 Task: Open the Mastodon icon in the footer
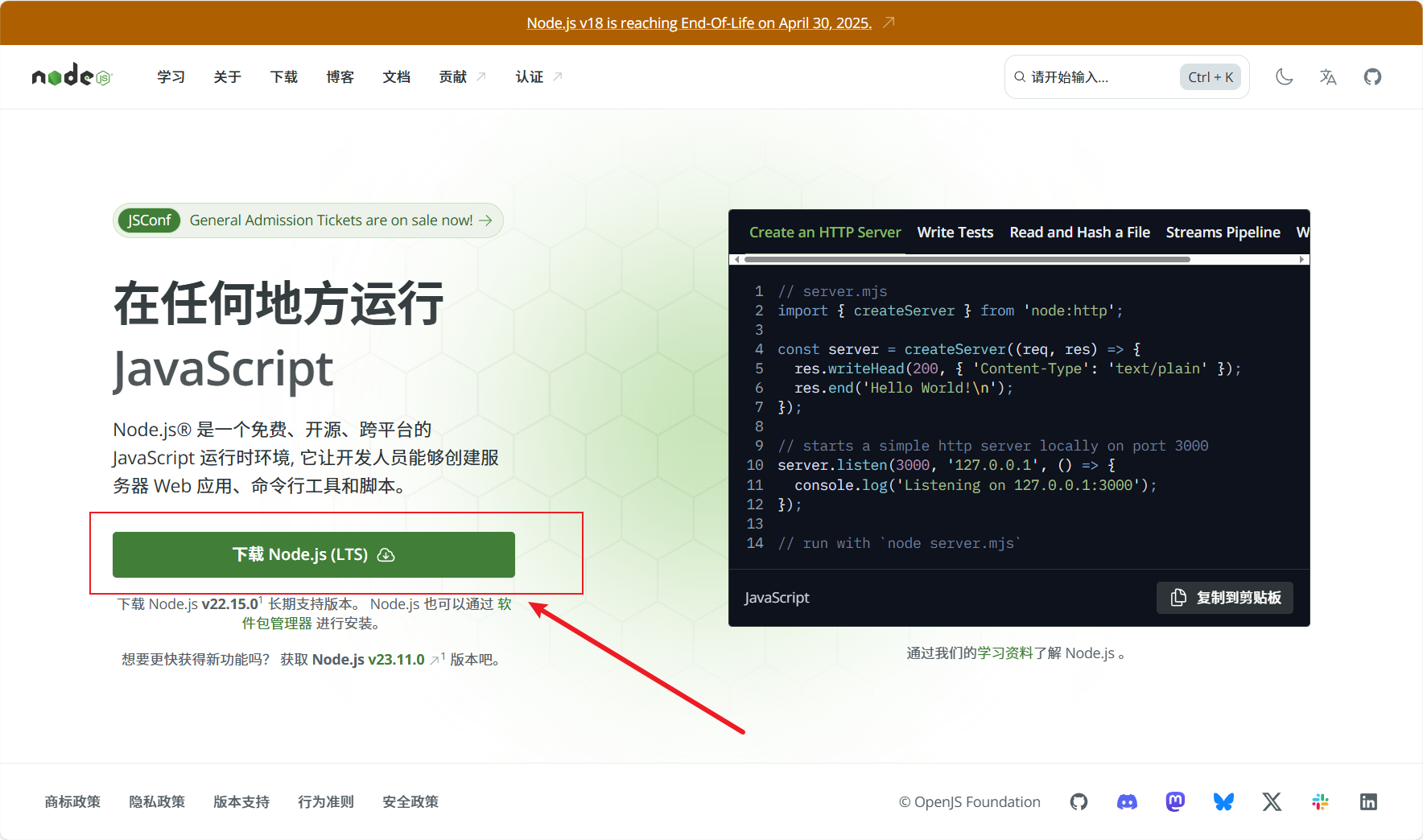pyautogui.click(x=1175, y=801)
